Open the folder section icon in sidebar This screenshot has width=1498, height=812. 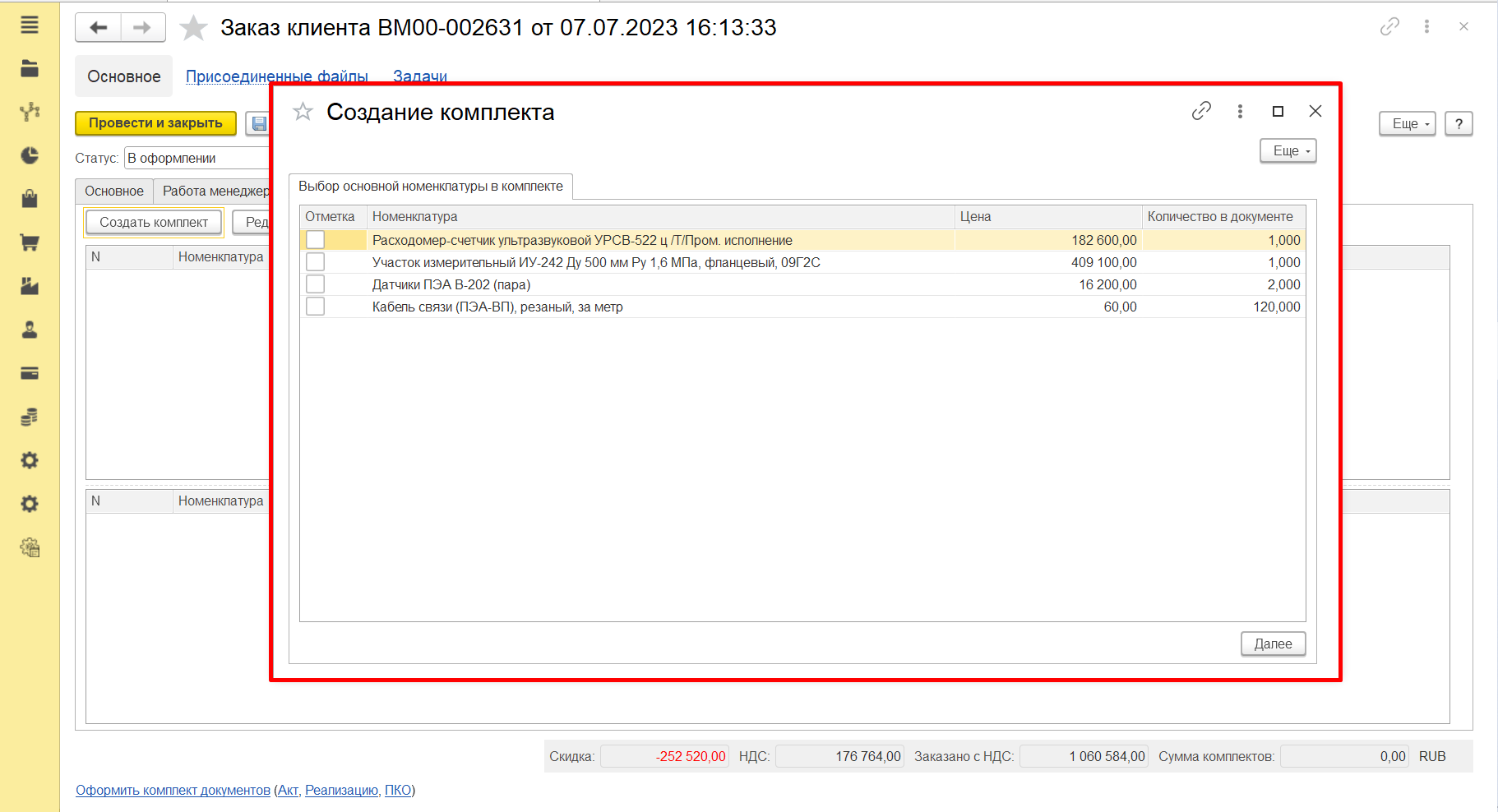tap(30, 68)
